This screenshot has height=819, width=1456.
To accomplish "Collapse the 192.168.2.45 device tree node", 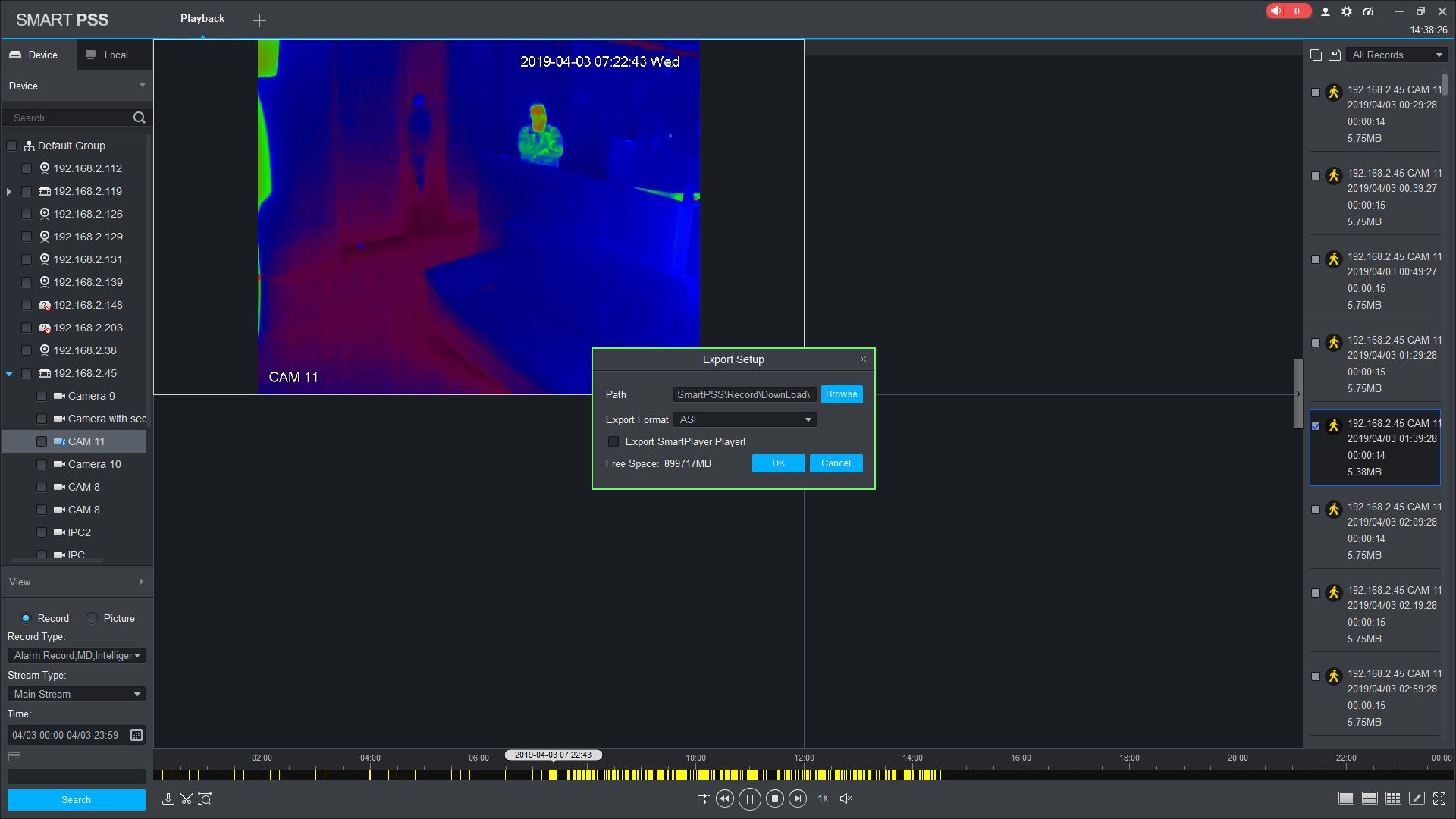I will [x=9, y=373].
